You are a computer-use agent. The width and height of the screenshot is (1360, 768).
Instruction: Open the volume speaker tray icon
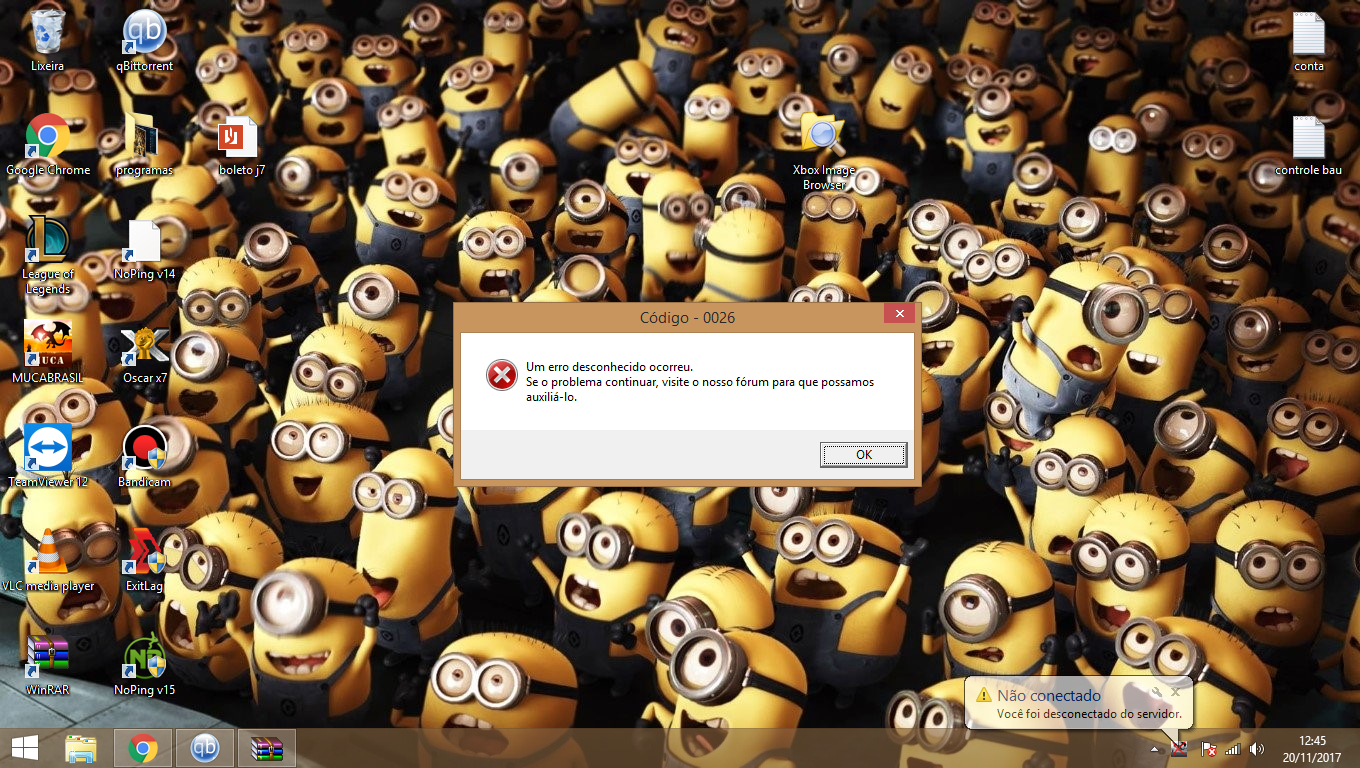tap(1257, 749)
